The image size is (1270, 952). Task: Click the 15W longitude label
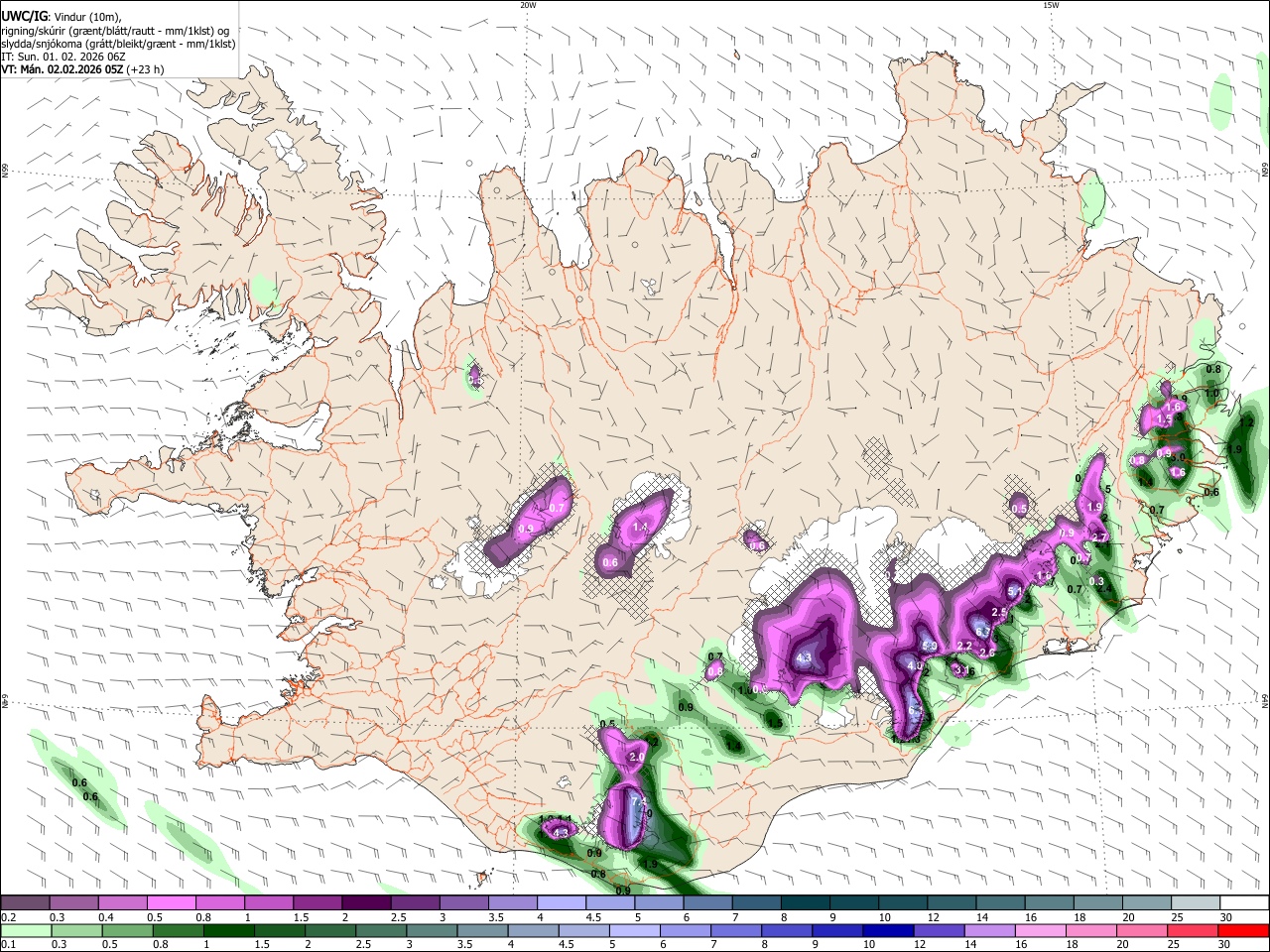1051,5
